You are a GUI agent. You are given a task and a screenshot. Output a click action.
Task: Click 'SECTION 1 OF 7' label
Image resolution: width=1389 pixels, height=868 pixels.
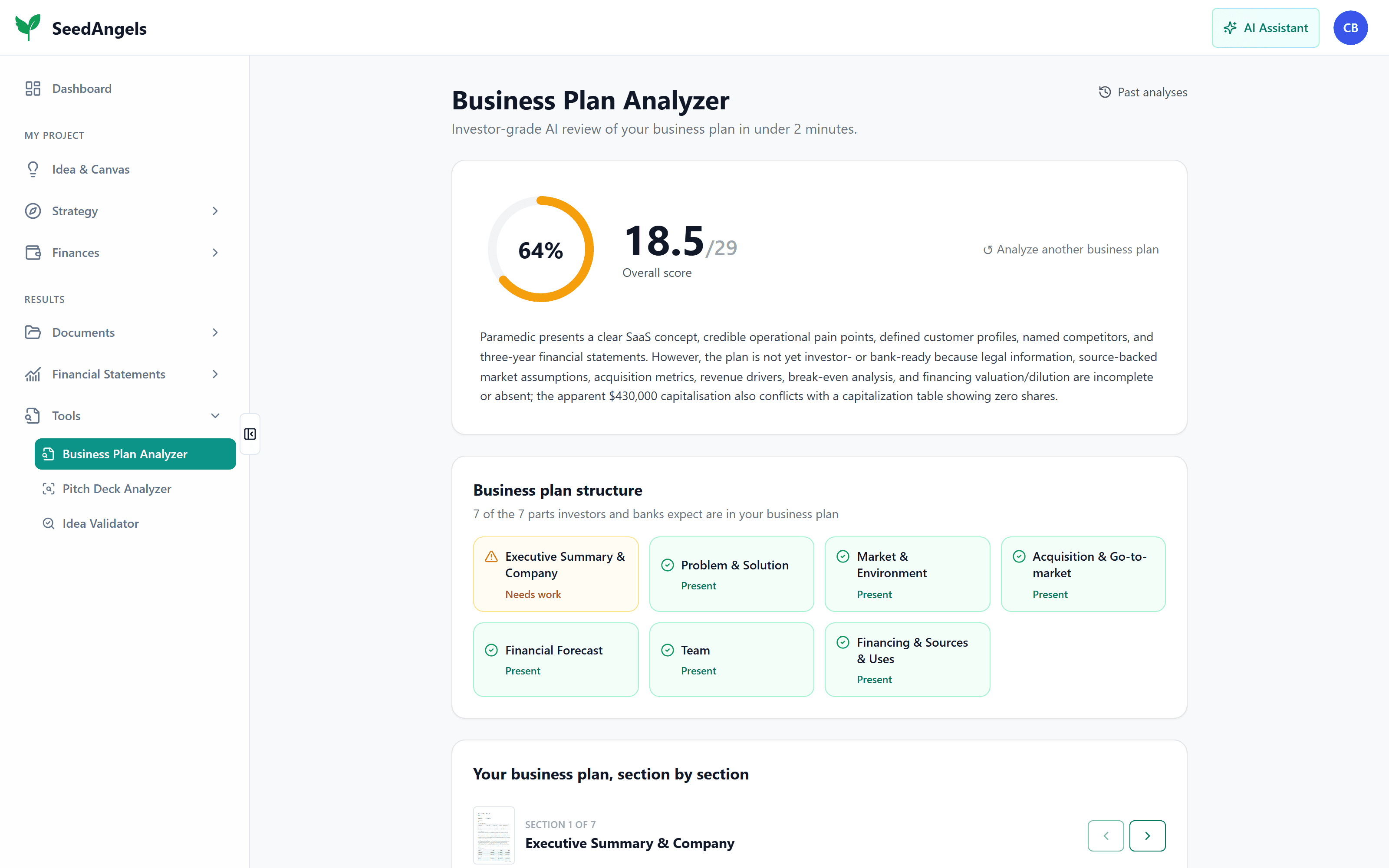[560, 824]
